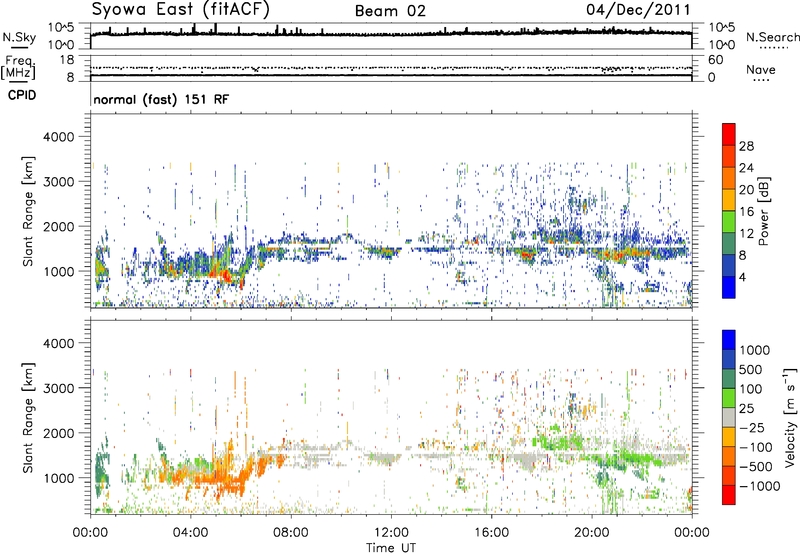The image size is (800, 554).
Task: Click the 'Time UT' axis label
Action: coord(391,547)
